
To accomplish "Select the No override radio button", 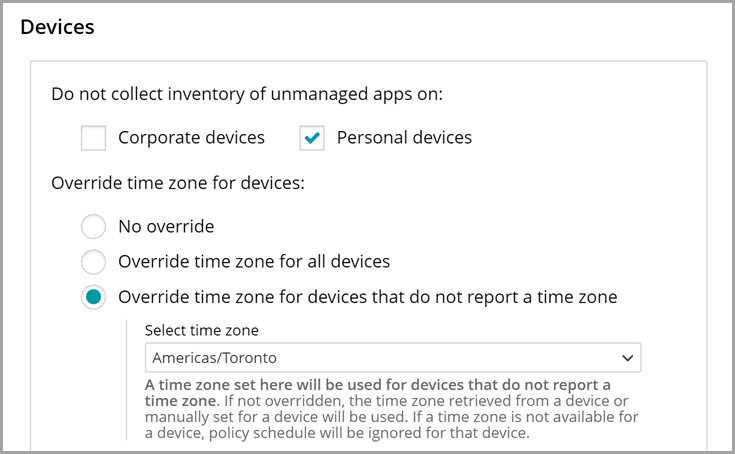I will [94, 227].
